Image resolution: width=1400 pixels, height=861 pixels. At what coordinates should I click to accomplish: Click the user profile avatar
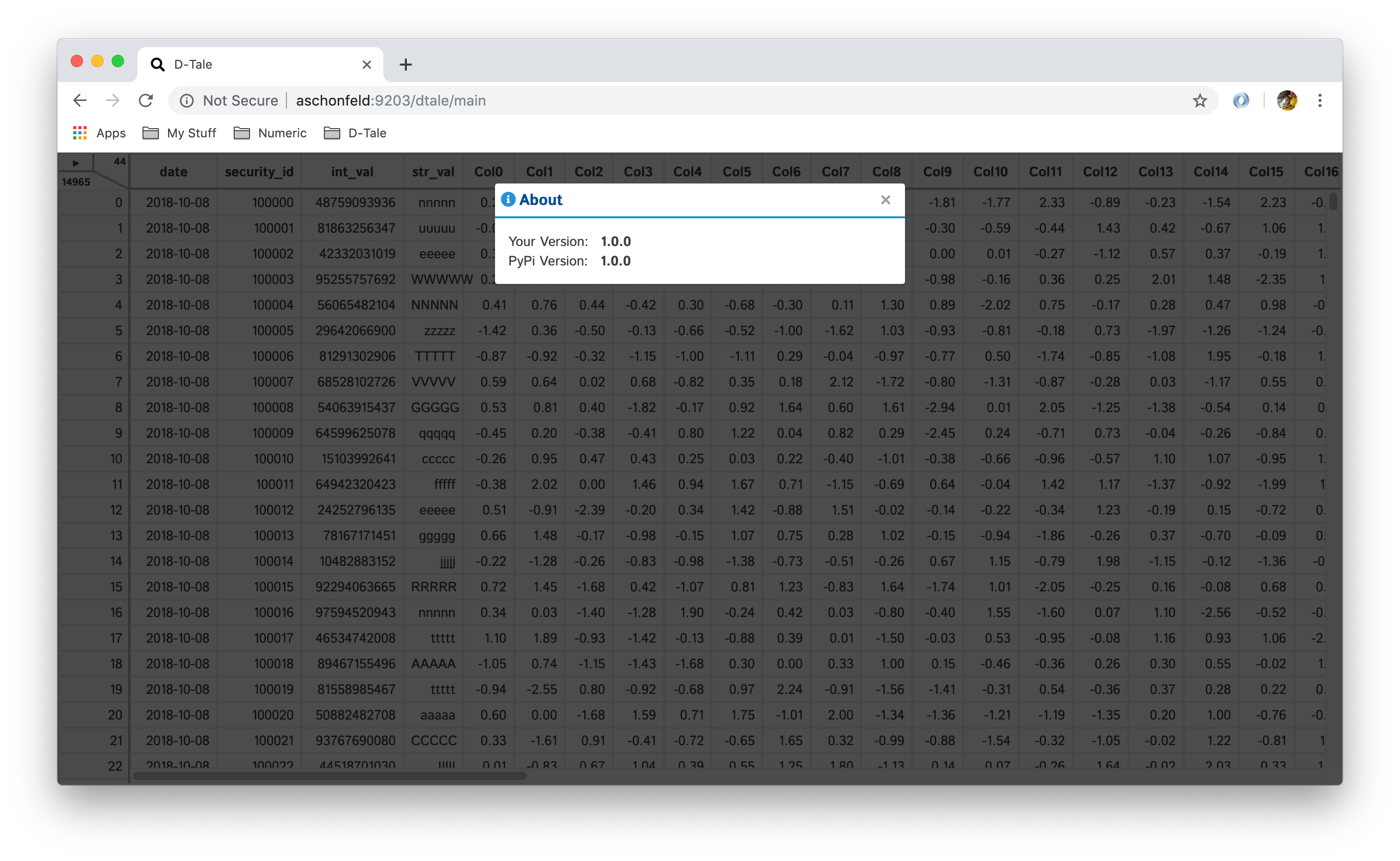pyautogui.click(x=1287, y=101)
